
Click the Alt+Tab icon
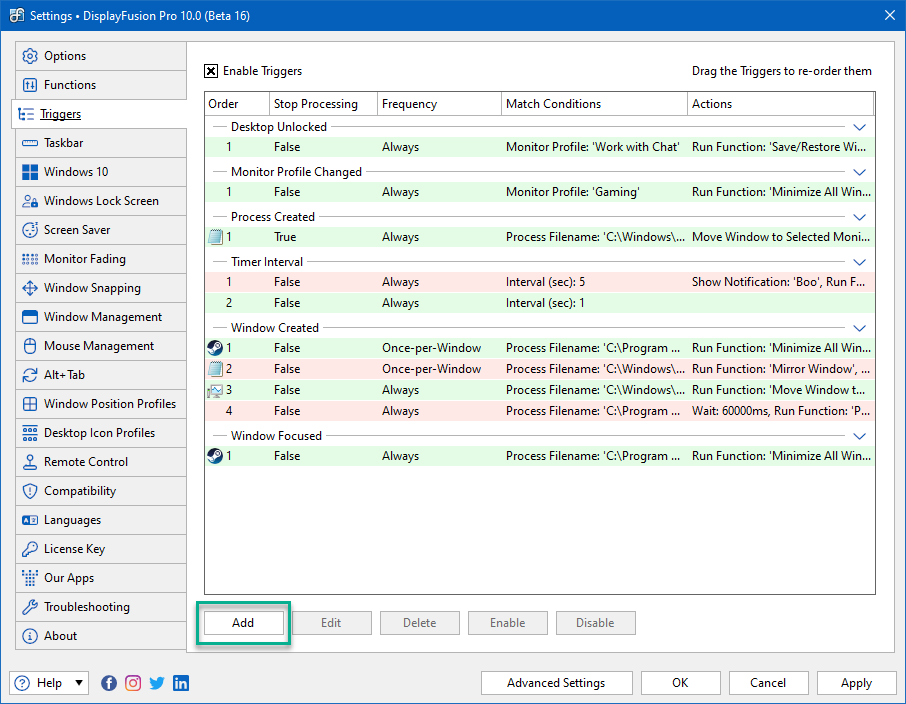point(29,375)
